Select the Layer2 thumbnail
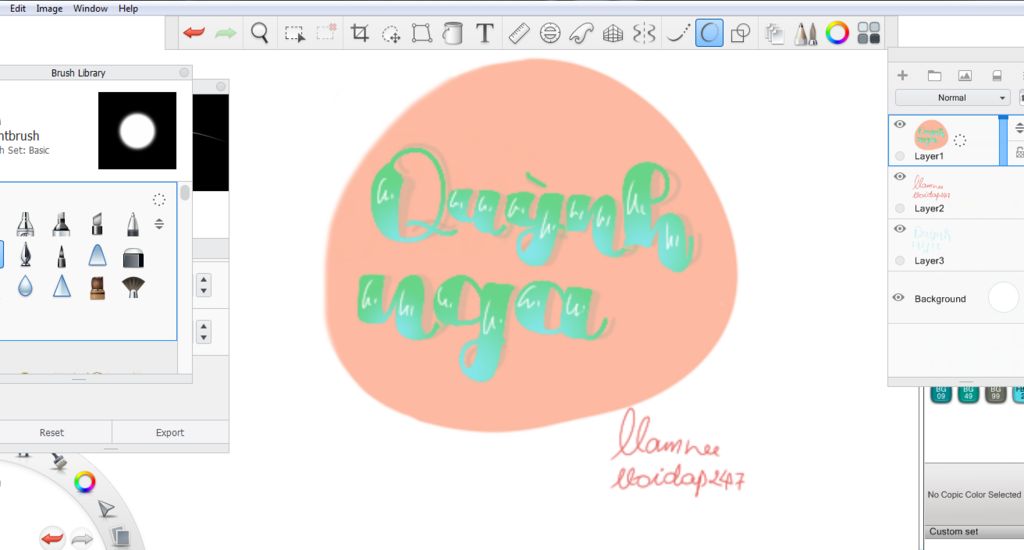 coord(931,187)
